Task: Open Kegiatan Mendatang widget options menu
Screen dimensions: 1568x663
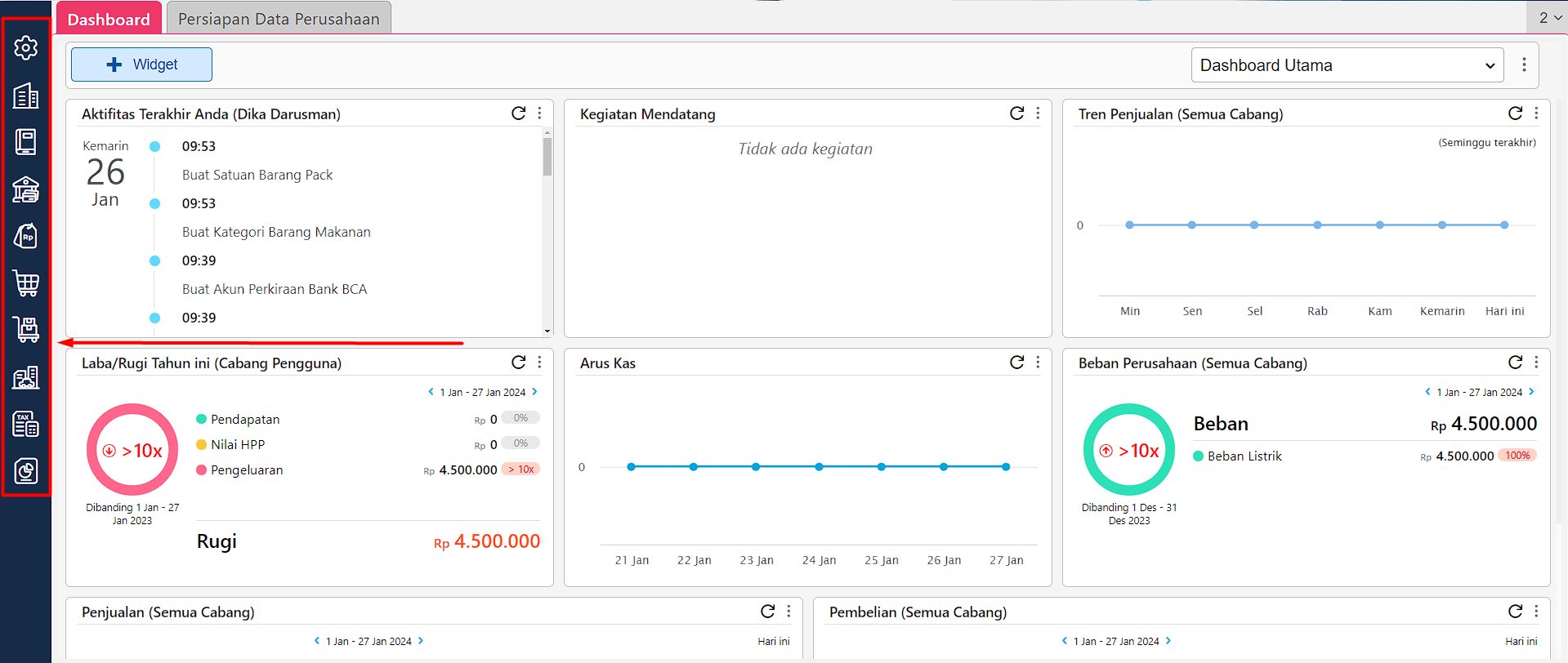Action: tap(1038, 113)
